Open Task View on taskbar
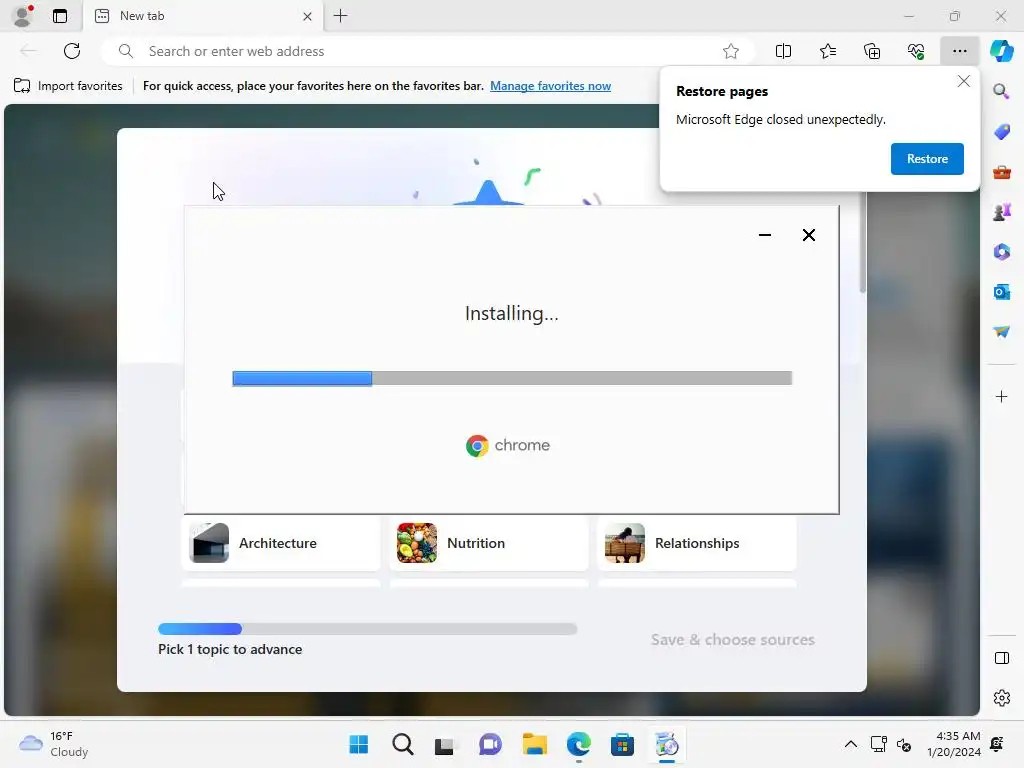Screen dimensions: 1024x768 (445, 744)
